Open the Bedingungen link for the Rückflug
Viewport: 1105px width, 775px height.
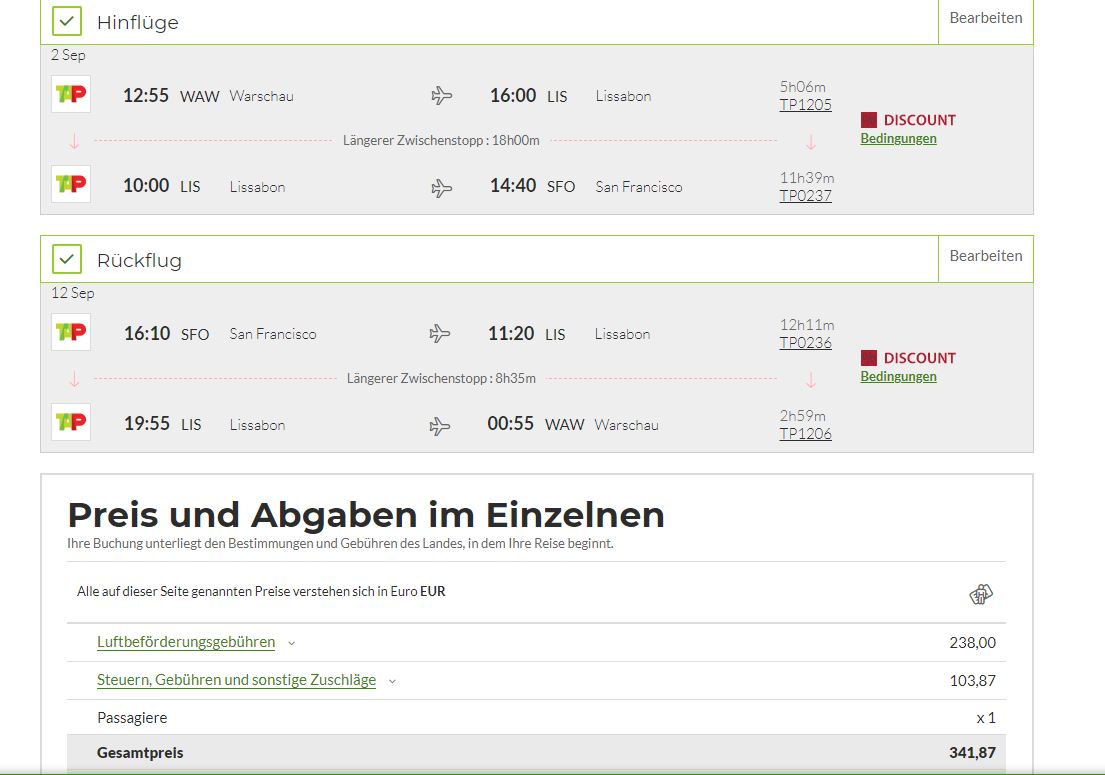899,376
